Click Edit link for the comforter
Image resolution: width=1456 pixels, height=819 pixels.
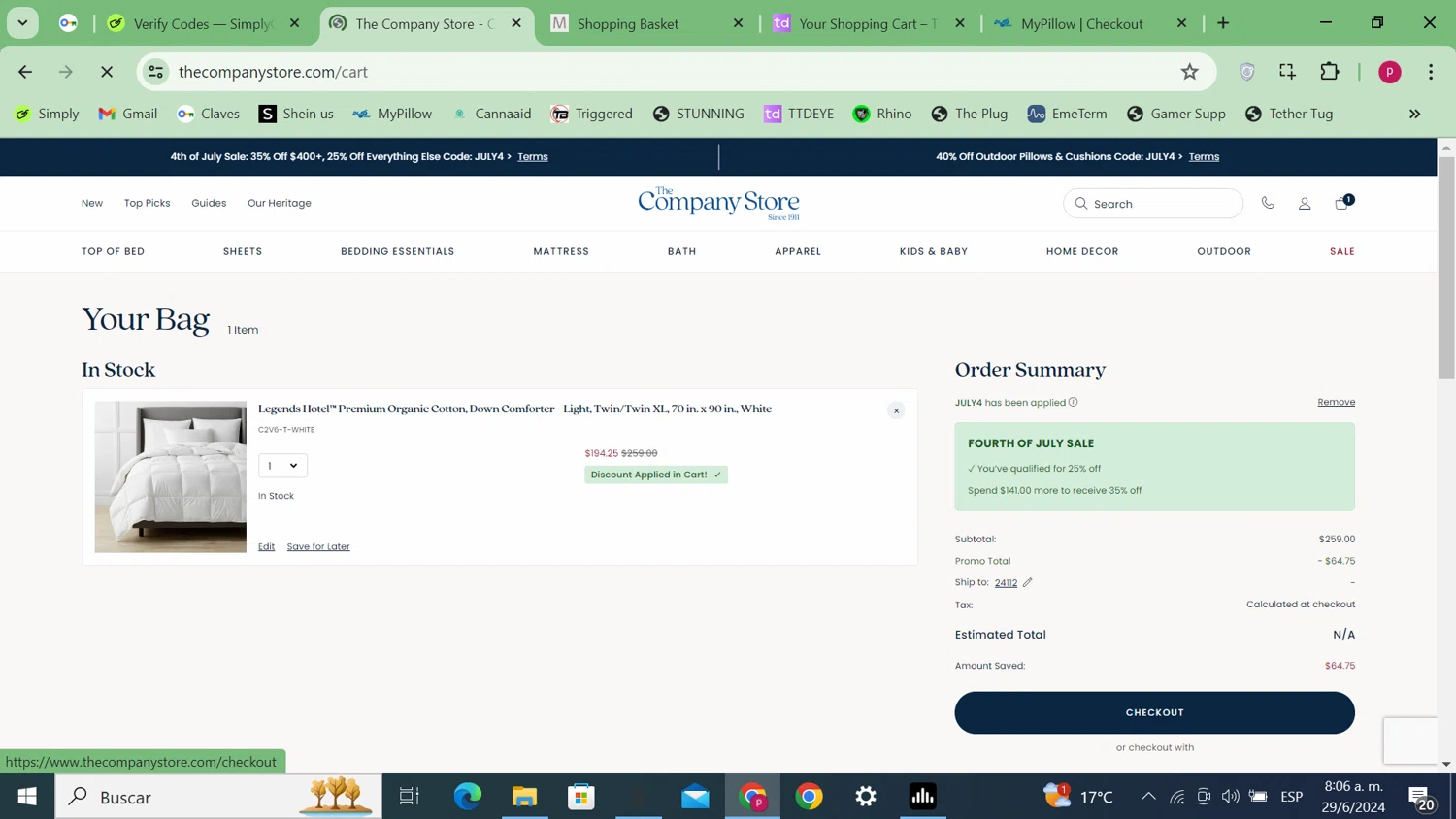(266, 546)
